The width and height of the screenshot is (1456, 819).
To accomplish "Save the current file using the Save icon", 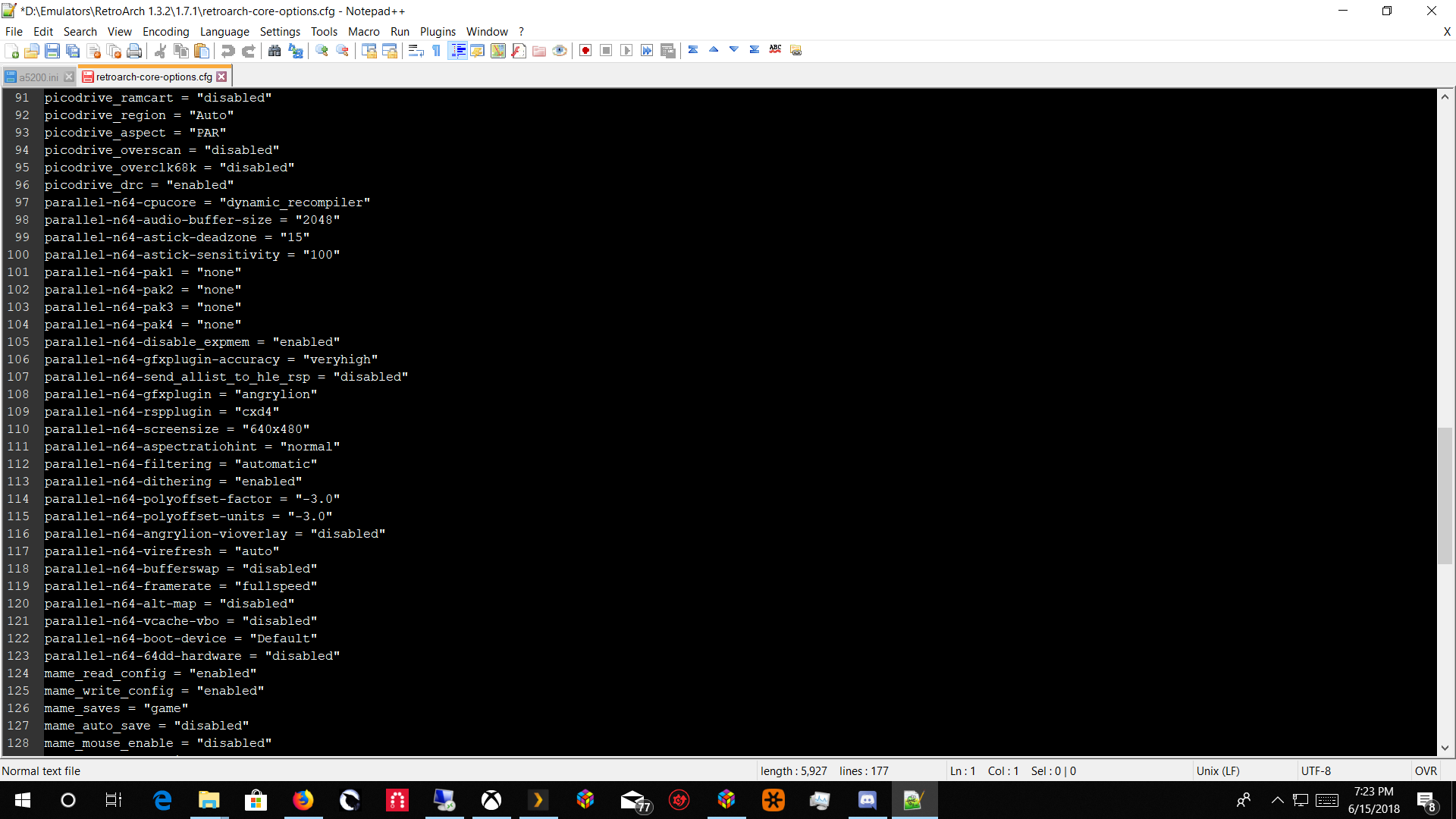I will click(x=52, y=51).
